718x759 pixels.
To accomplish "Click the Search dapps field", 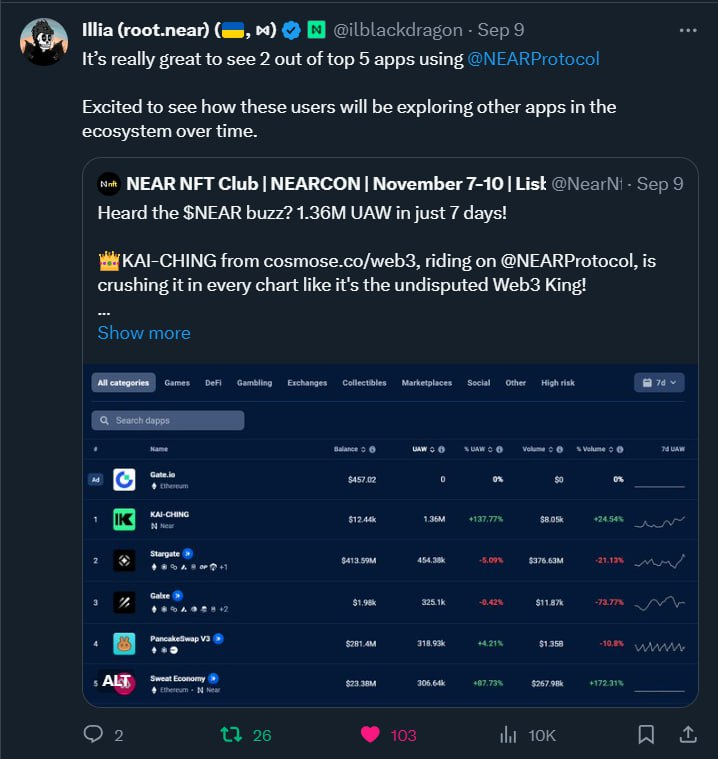I will [x=168, y=420].
